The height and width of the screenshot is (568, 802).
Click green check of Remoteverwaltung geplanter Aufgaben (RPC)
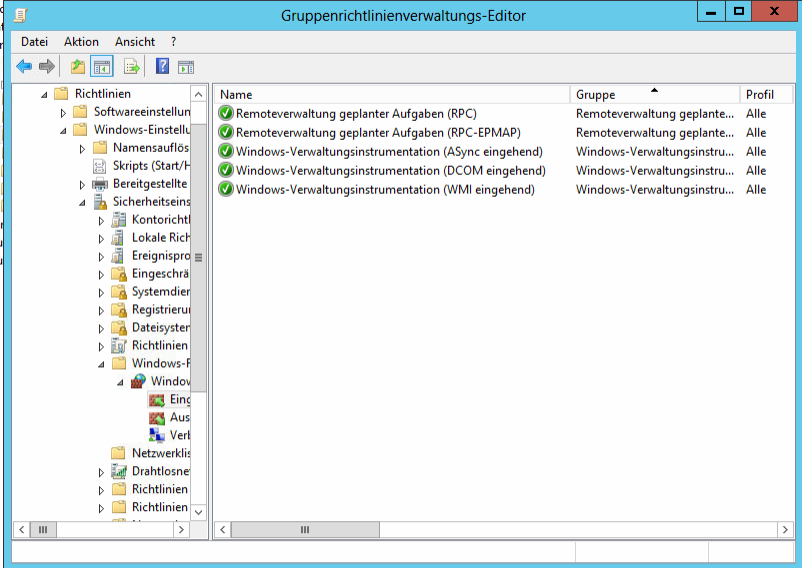(x=226, y=114)
